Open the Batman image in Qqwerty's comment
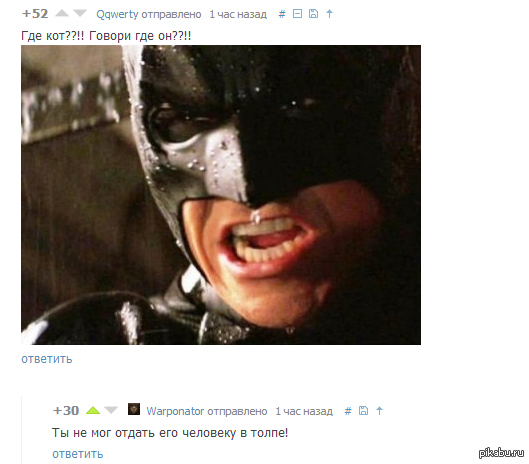The image size is (529, 464). click(x=221, y=195)
